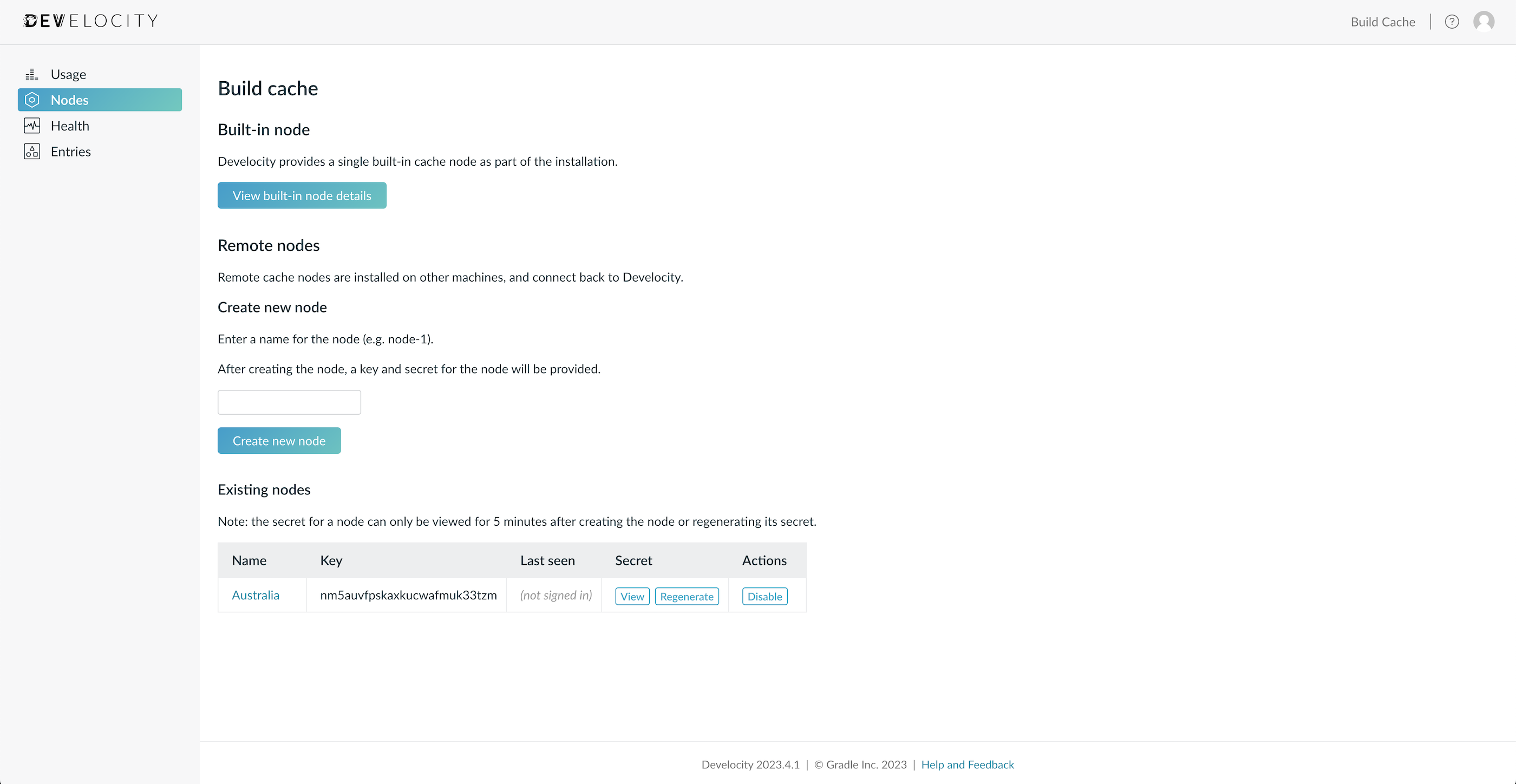1516x784 pixels.
Task: Open the help question mark icon
Action: 1451,22
